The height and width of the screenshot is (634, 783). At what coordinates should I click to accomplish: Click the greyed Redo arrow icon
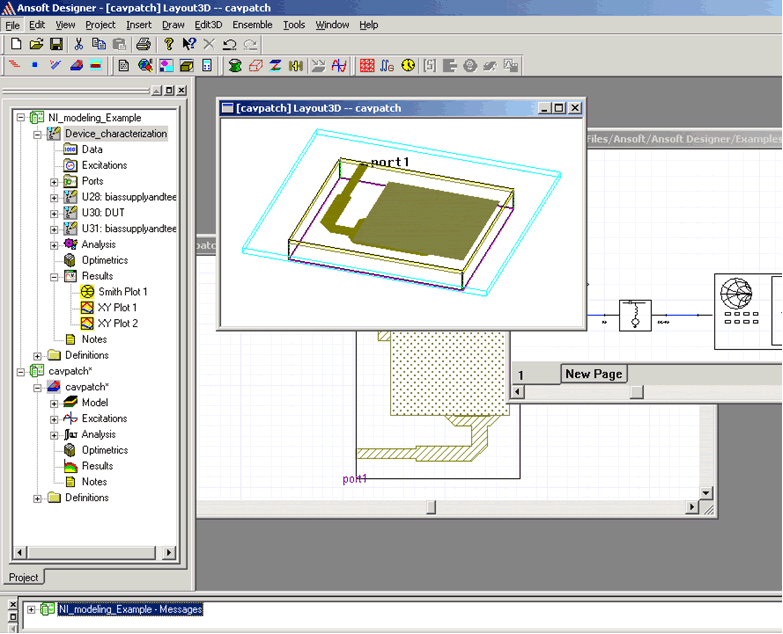[250, 44]
